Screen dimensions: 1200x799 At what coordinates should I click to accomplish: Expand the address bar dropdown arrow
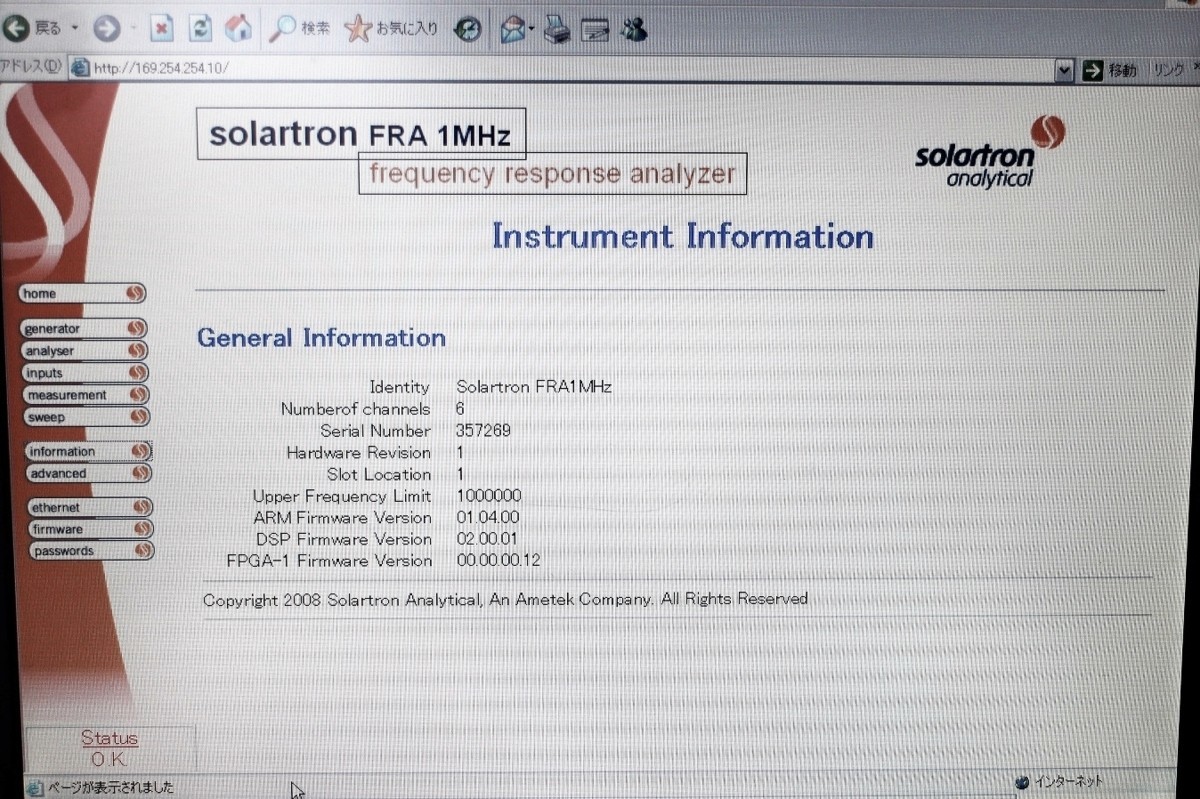tap(1065, 70)
